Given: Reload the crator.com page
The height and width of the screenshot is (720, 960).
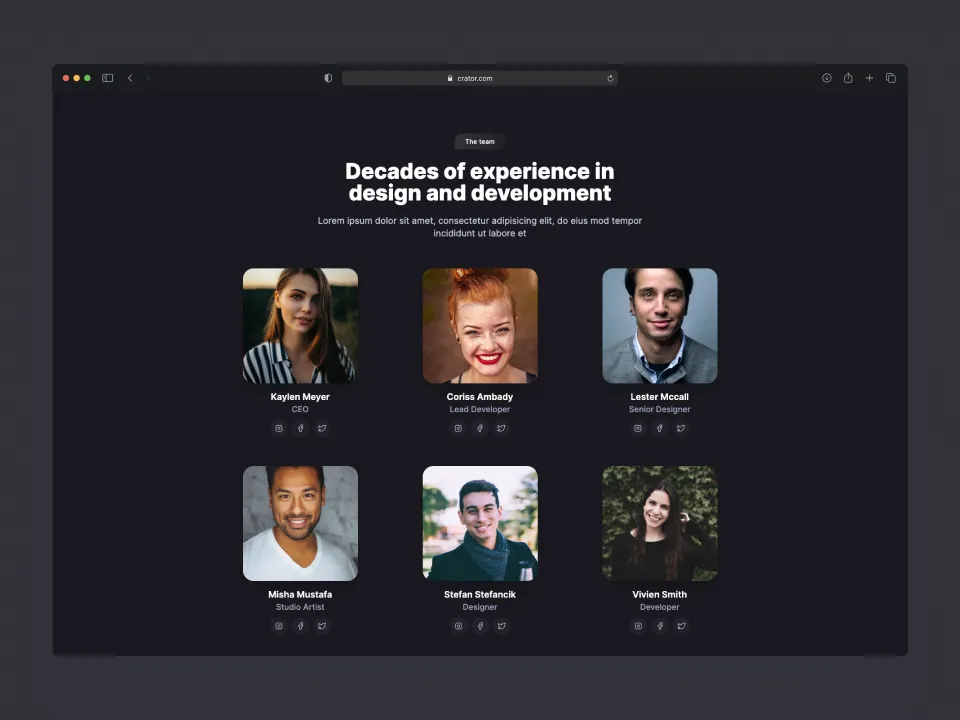Looking at the screenshot, I should click(610, 78).
